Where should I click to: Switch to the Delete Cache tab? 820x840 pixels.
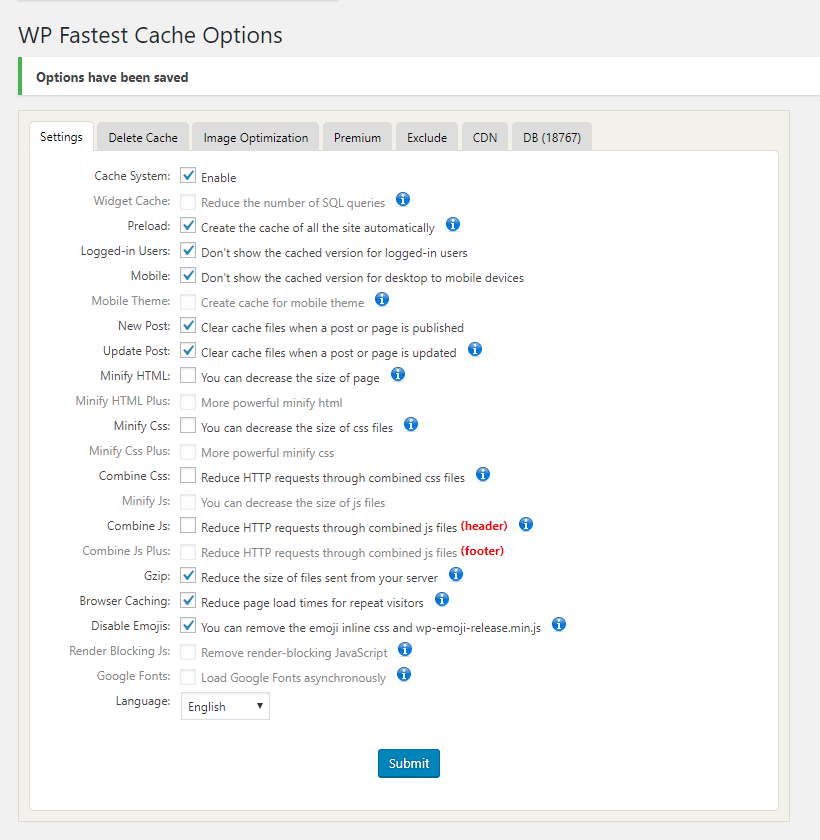coord(143,137)
